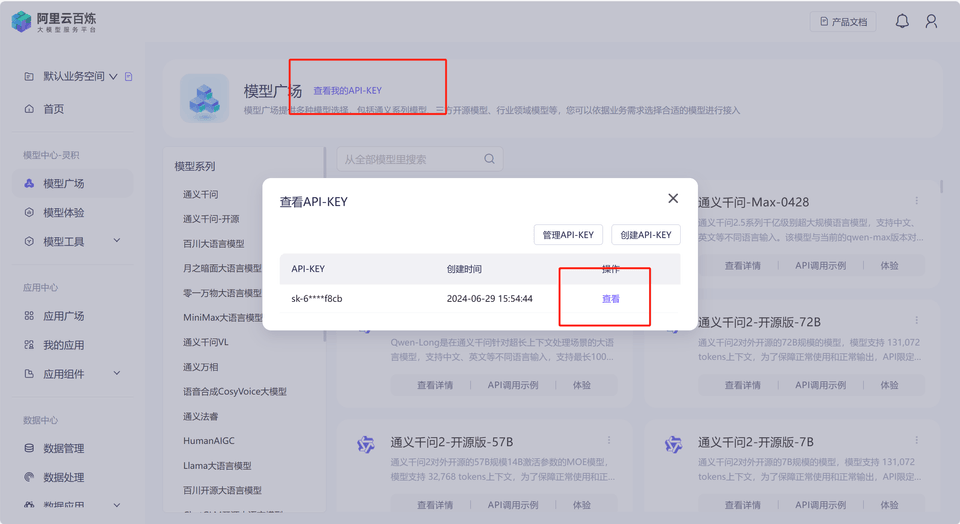960x524 pixels.
Task: Click the 首页 home icon
Action: (x=29, y=109)
